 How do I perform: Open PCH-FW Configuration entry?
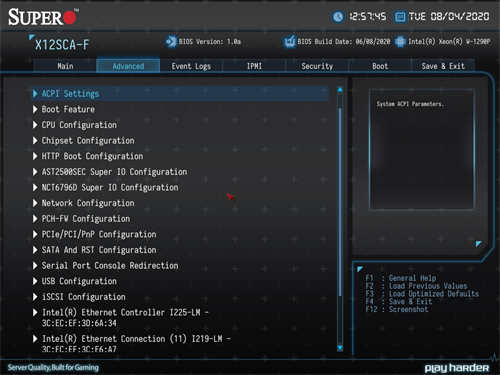click(x=180, y=219)
